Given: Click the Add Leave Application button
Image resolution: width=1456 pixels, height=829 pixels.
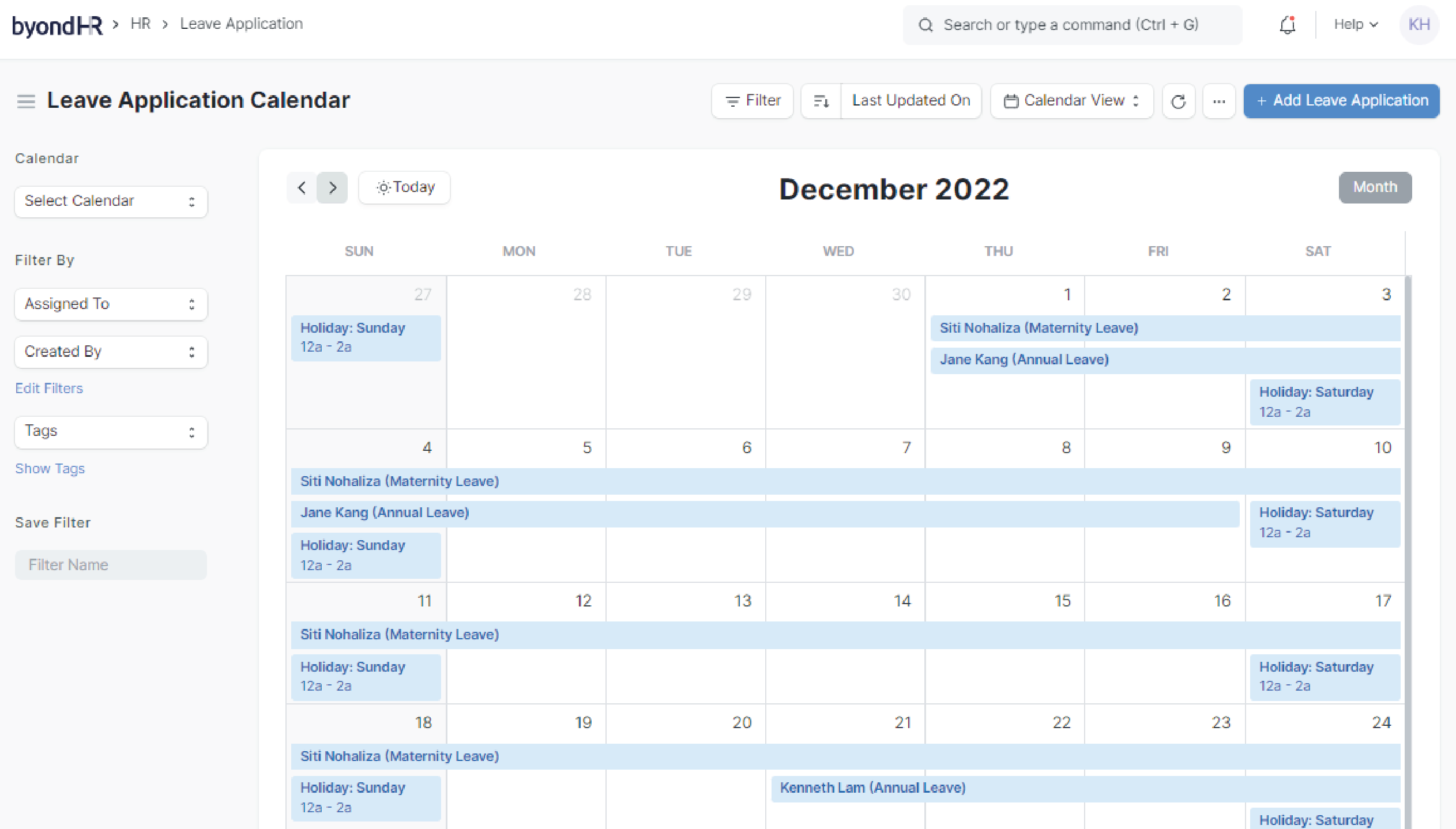Looking at the screenshot, I should tap(1343, 100).
